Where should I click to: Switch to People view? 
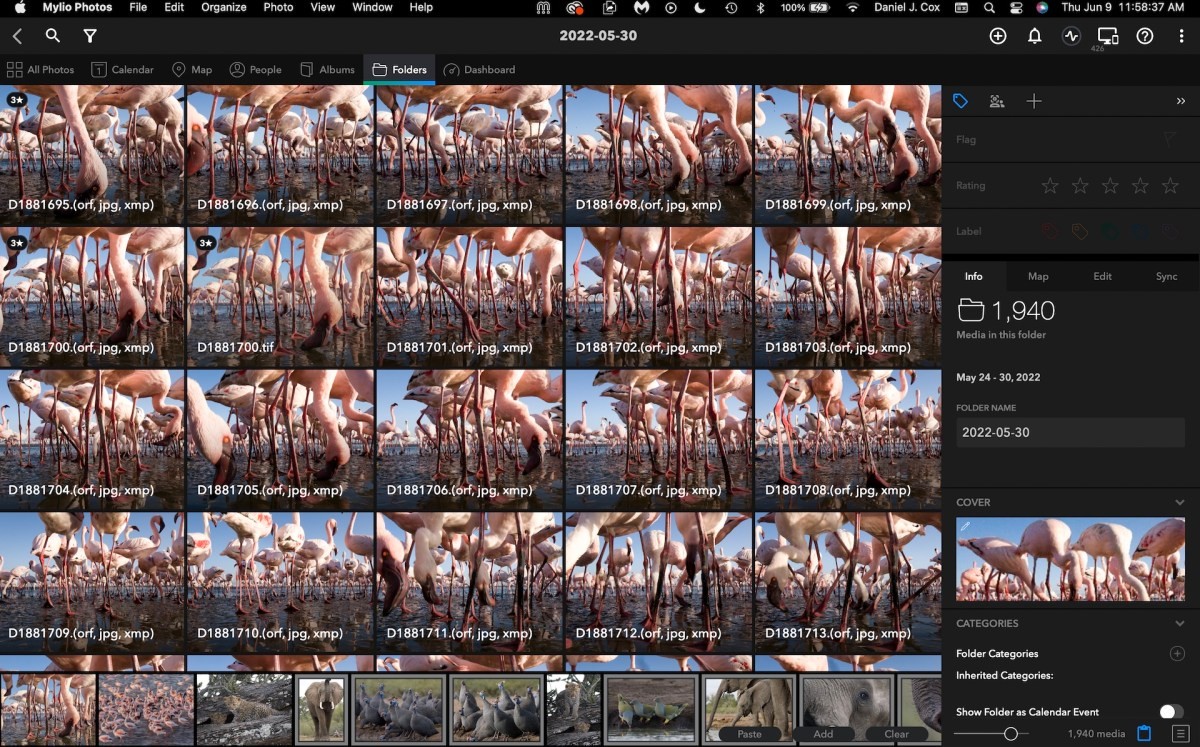256,70
